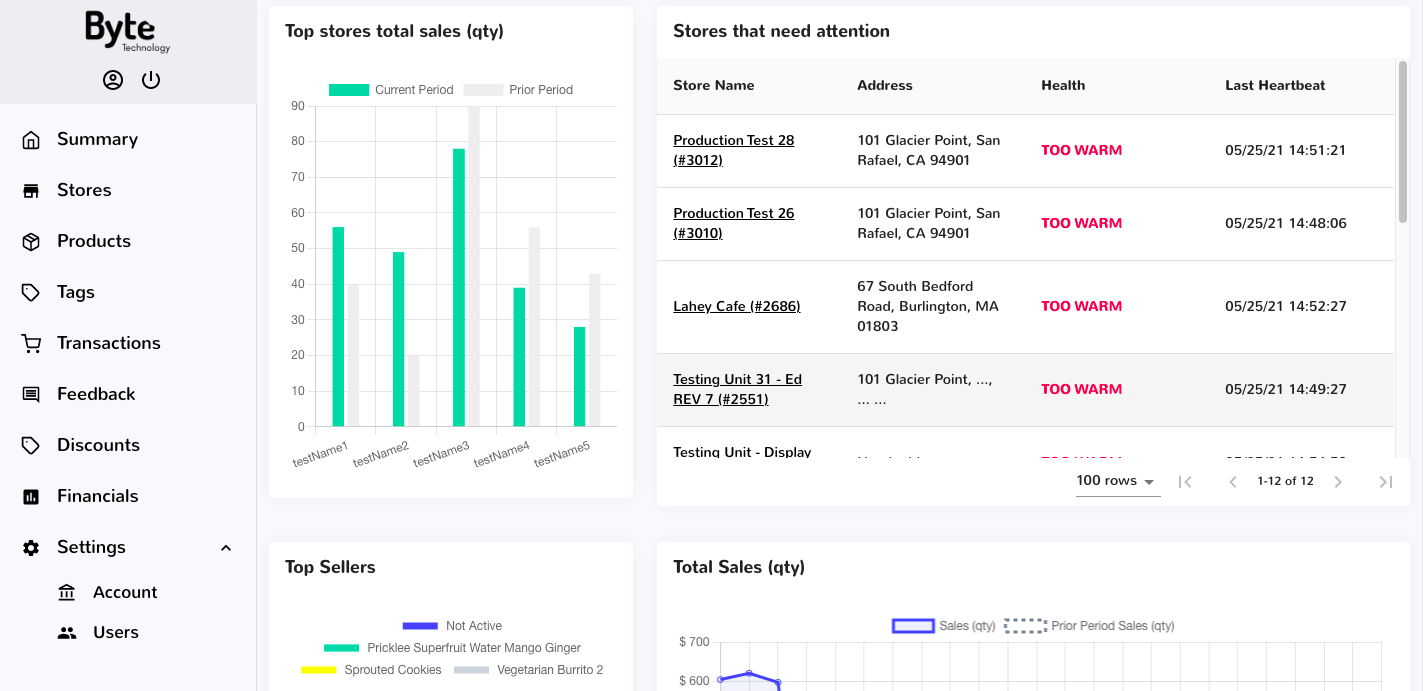
Task: Open Testing Unit 31 - Ed REV 7 link
Action: coord(737,389)
